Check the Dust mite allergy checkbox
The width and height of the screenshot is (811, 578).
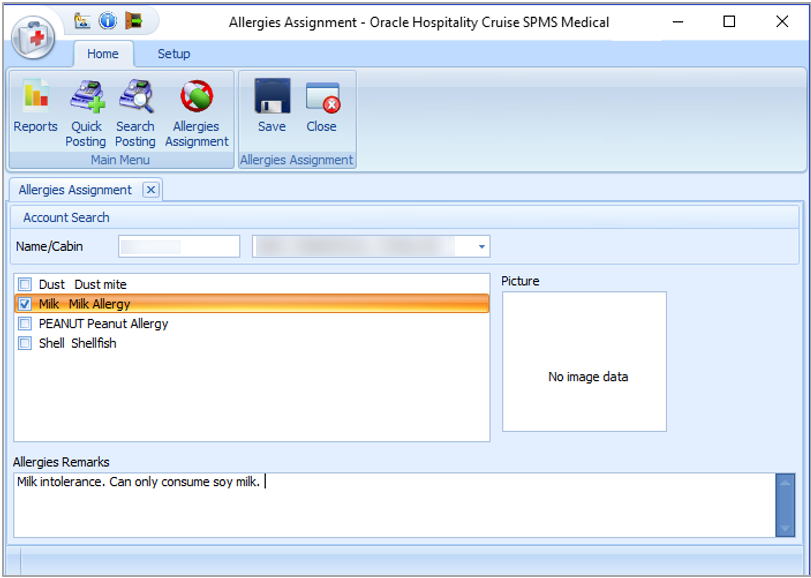tap(24, 284)
